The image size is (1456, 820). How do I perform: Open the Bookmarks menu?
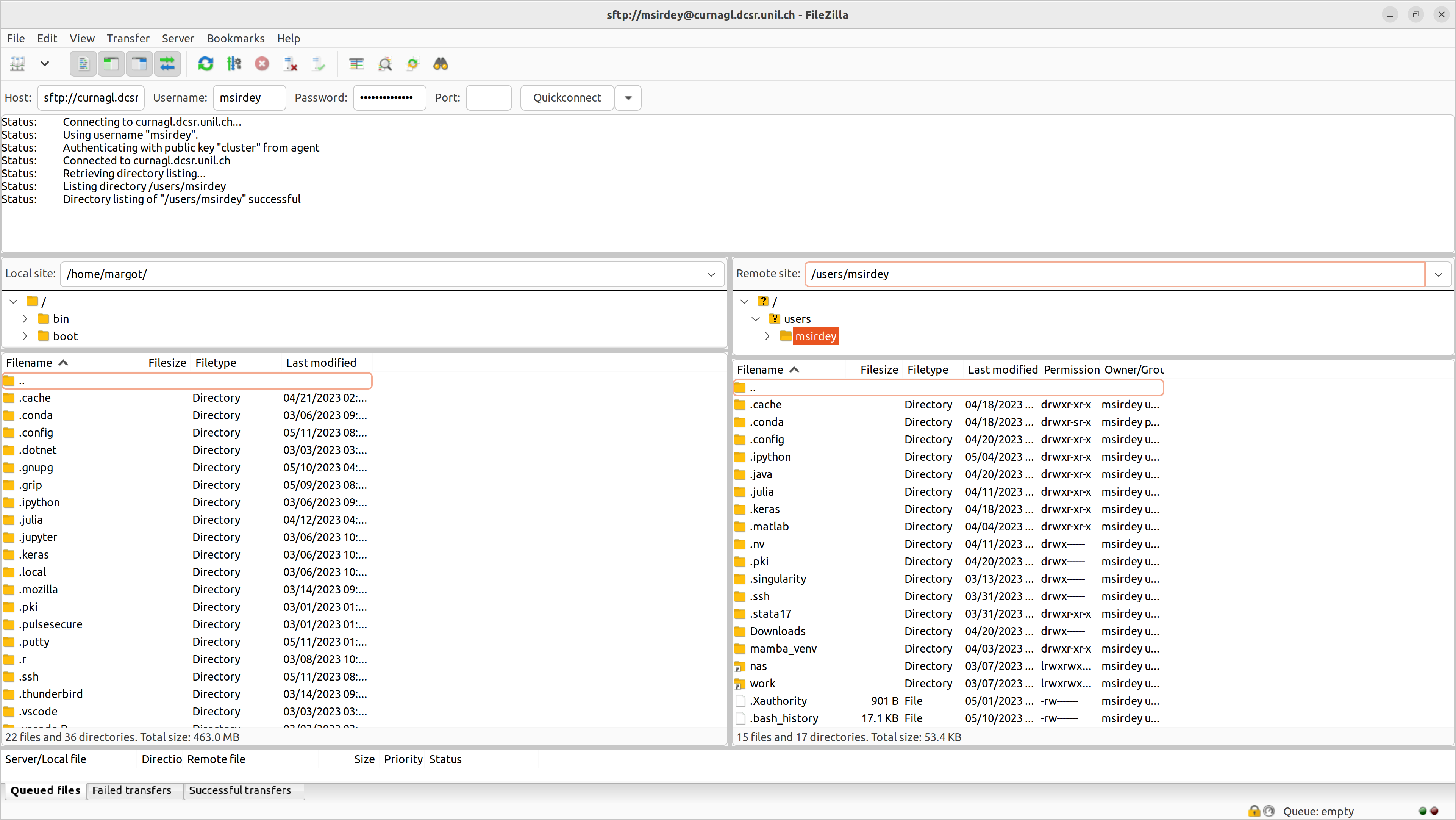235,38
